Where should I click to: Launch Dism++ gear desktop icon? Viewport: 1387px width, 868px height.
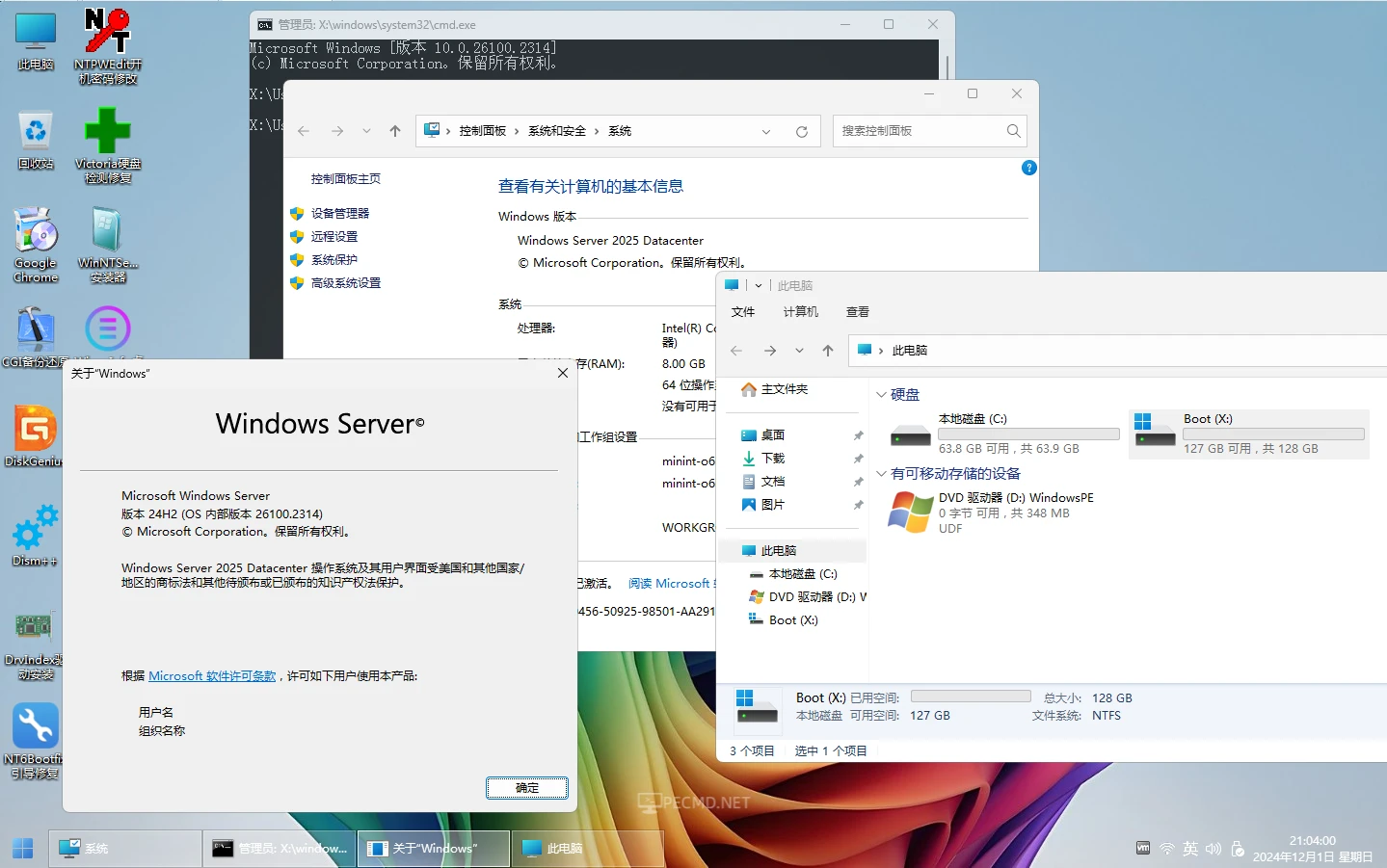[36, 536]
